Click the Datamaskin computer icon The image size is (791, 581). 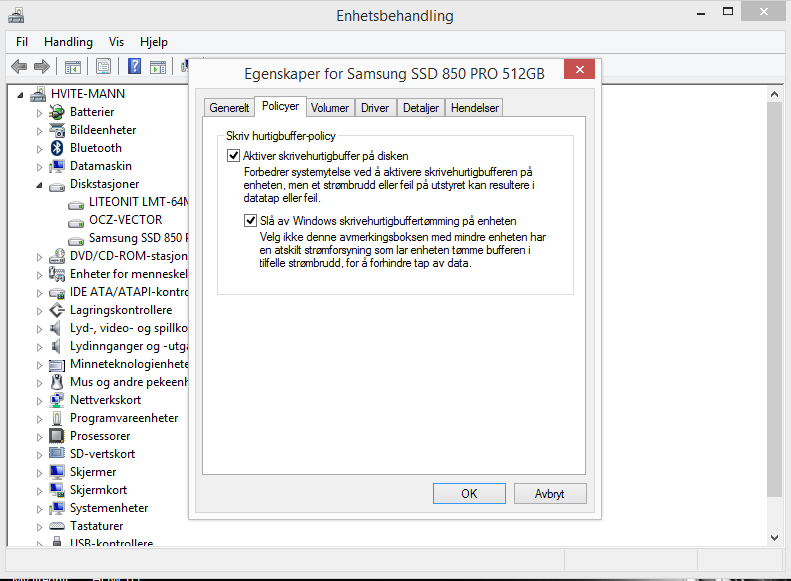(57, 166)
